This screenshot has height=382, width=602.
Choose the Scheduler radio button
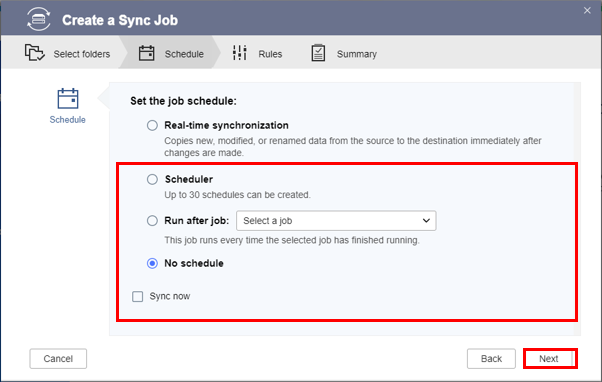152,179
